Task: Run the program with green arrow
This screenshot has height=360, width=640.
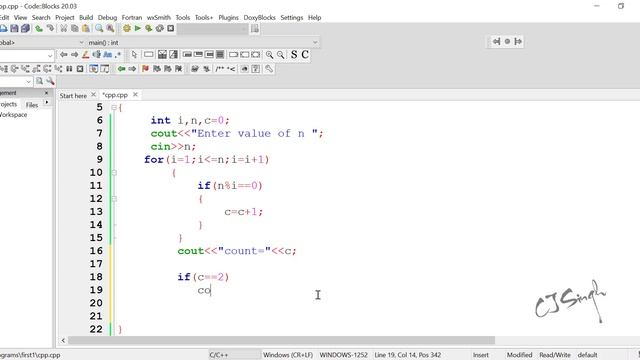Action: pyautogui.click(x=138, y=29)
